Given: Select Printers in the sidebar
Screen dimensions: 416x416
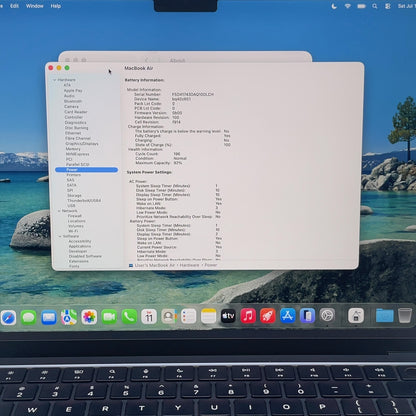Looking at the screenshot, I should point(74,175).
